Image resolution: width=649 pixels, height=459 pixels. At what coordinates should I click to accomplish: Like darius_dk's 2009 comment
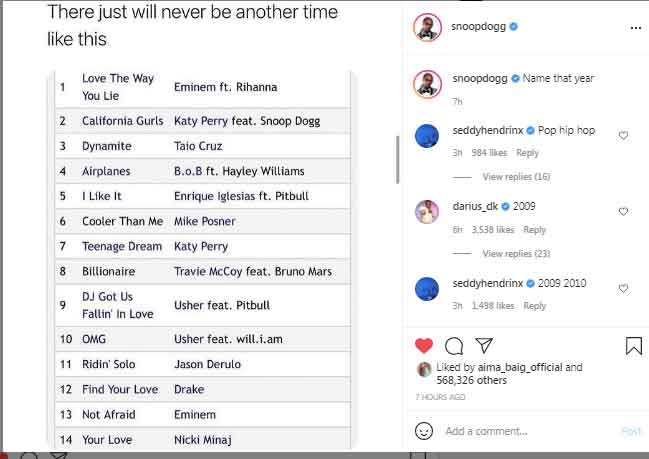pyautogui.click(x=623, y=212)
